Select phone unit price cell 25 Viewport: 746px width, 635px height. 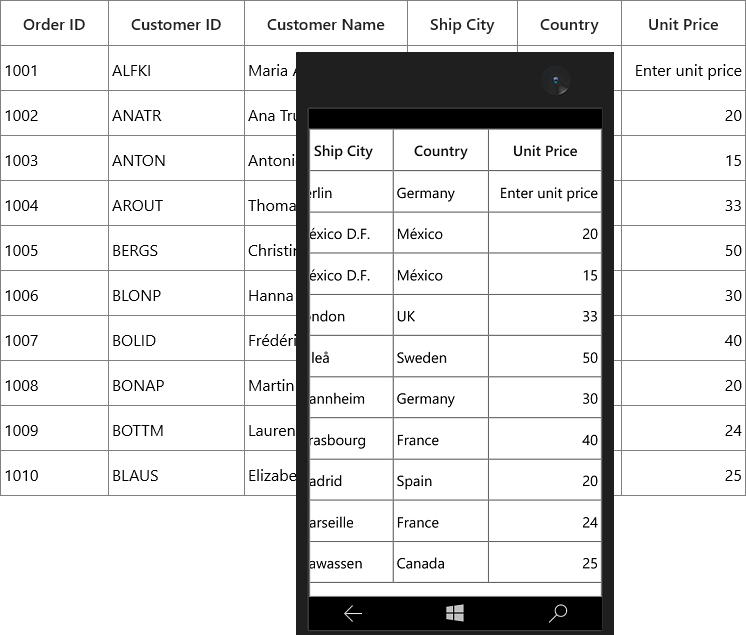coord(545,562)
